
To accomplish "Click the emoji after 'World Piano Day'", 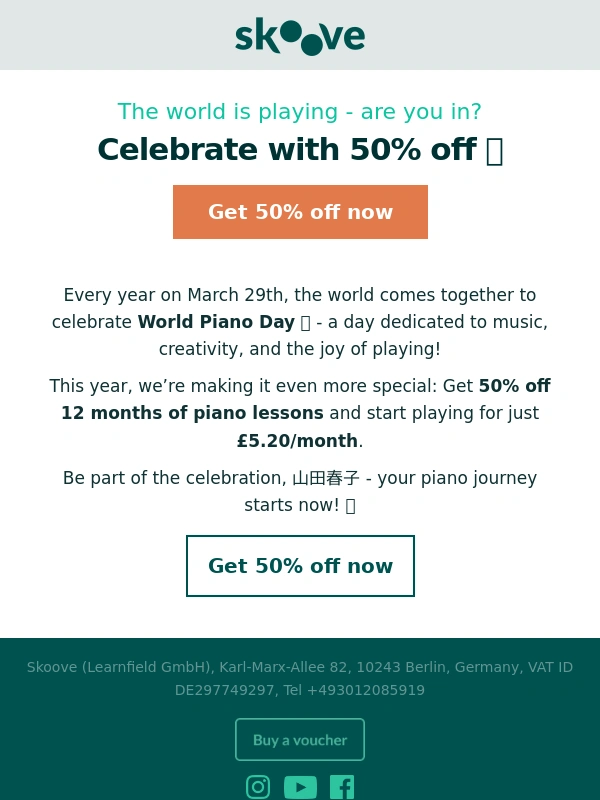I will (305, 323).
